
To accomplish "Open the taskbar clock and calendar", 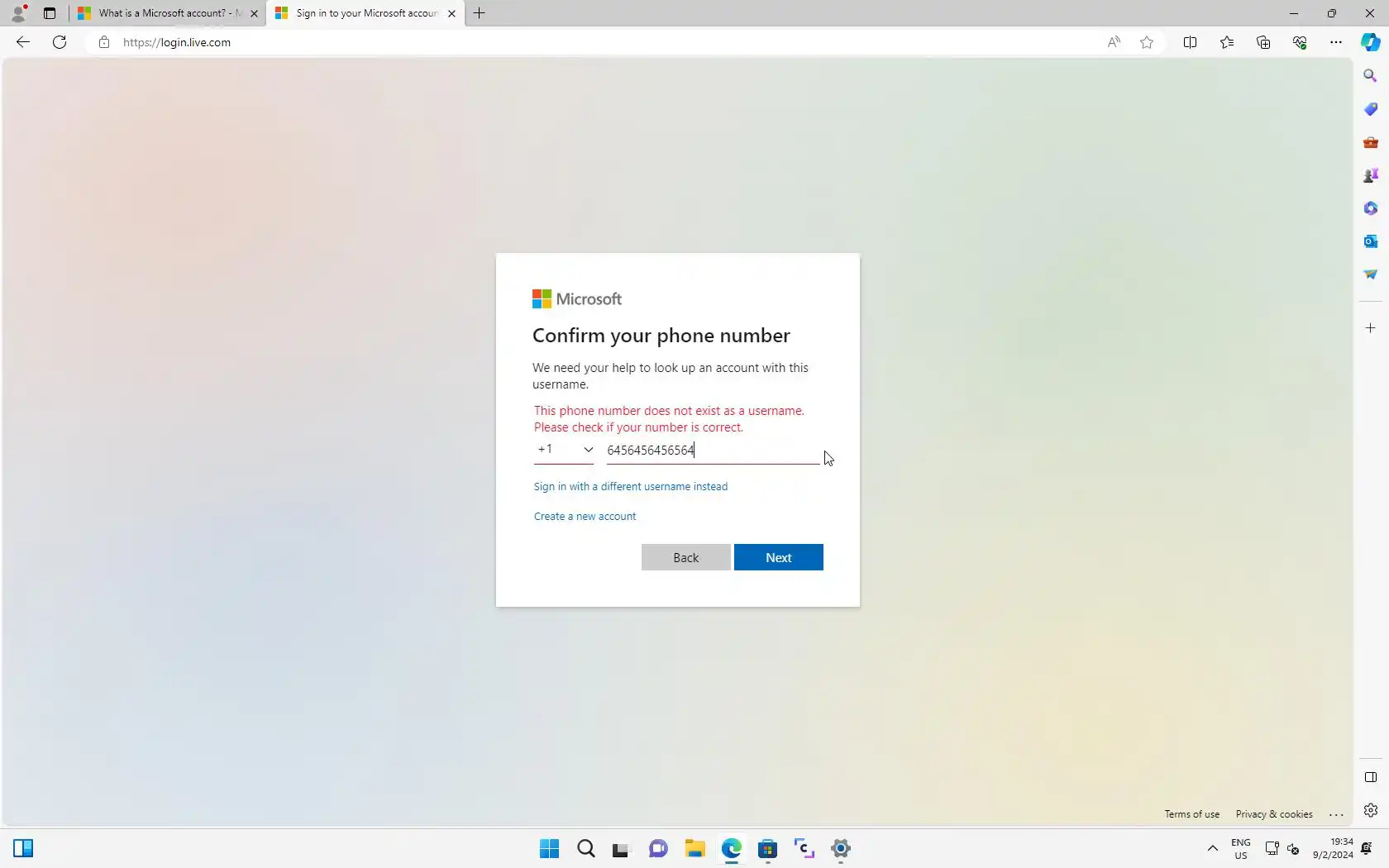I will pos(1333,848).
